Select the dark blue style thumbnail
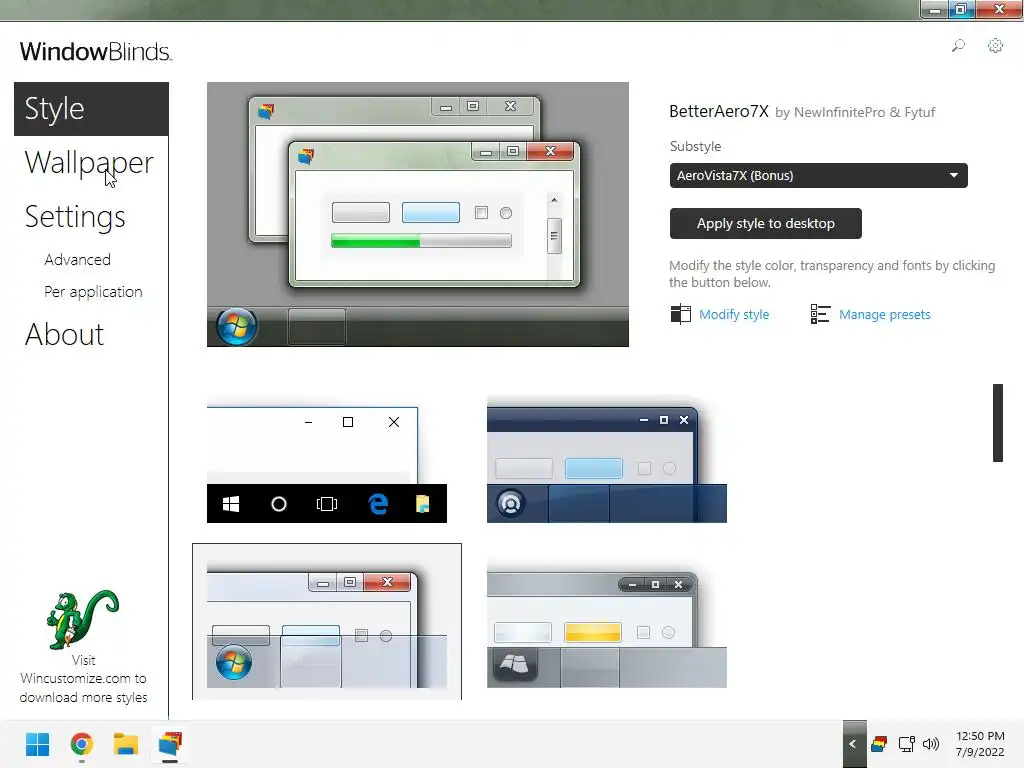 tap(607, 459)
